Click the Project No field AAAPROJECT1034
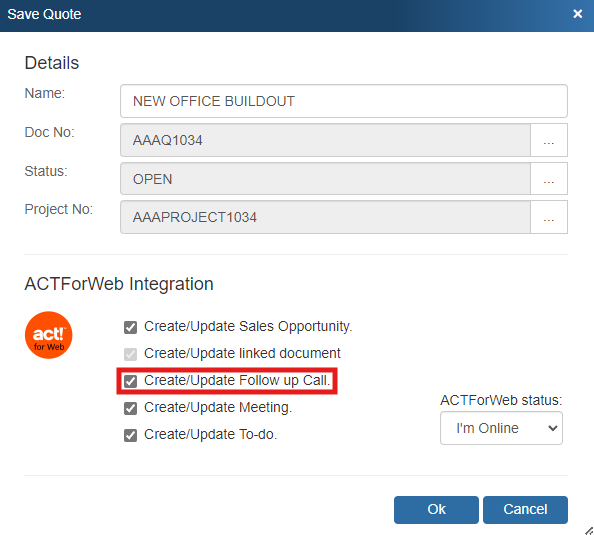Screen dimensions: 594x535 click(325, 217)
